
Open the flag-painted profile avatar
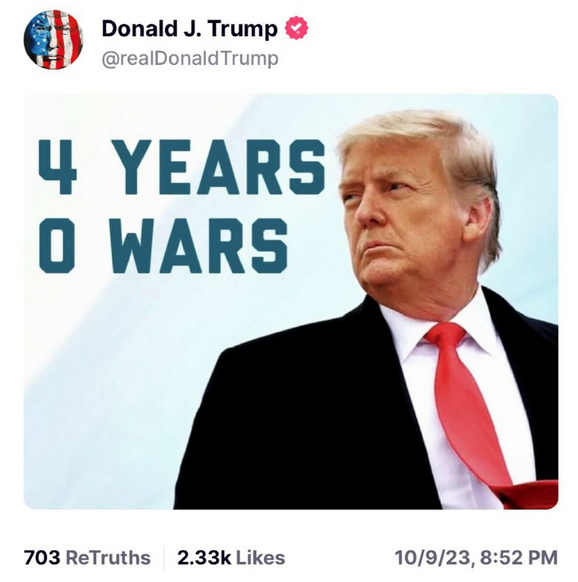(53, 39)
